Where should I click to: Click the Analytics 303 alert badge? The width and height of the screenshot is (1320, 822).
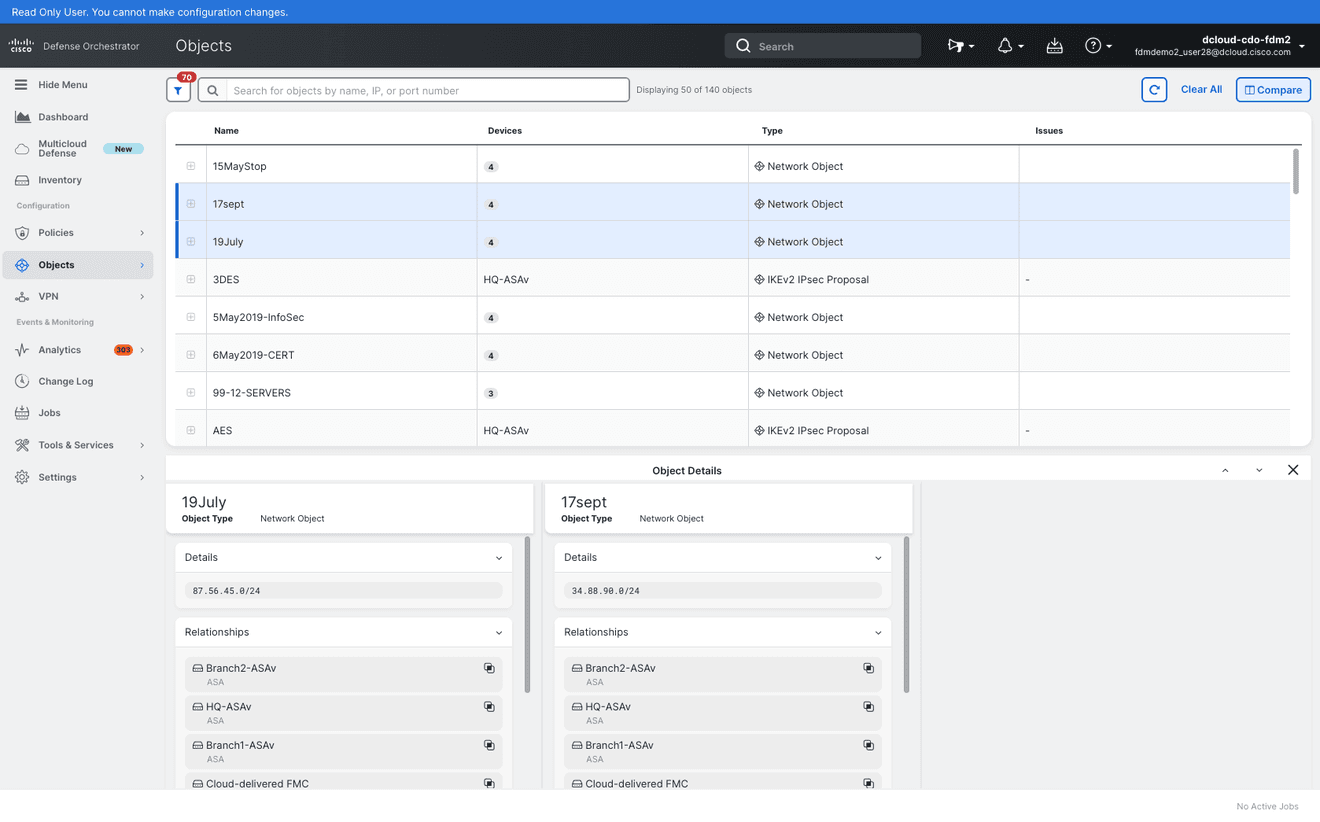click(123, 350)
